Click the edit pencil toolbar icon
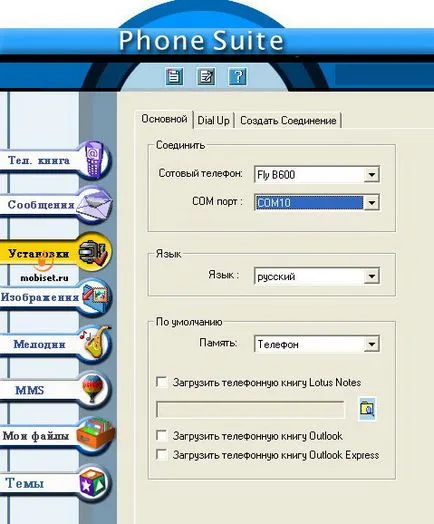The width and height of the screenshot is (434, 524). coord(205,77)
